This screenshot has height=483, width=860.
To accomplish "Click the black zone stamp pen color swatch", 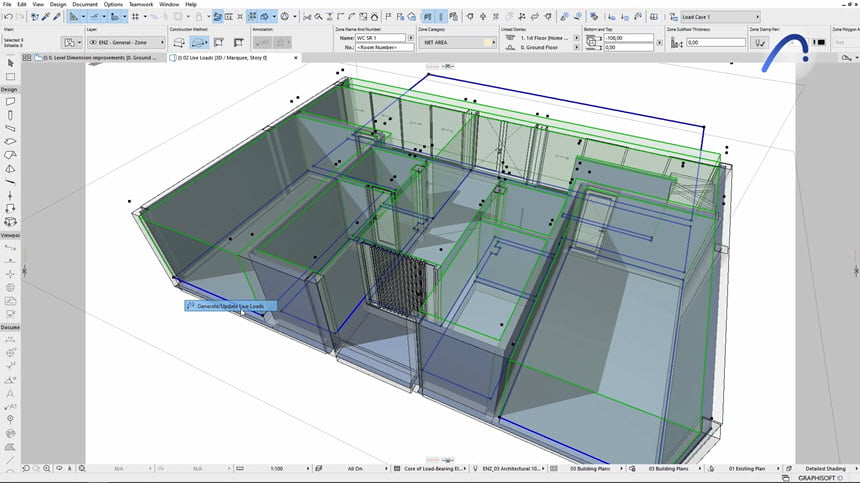I will point(821,42).
